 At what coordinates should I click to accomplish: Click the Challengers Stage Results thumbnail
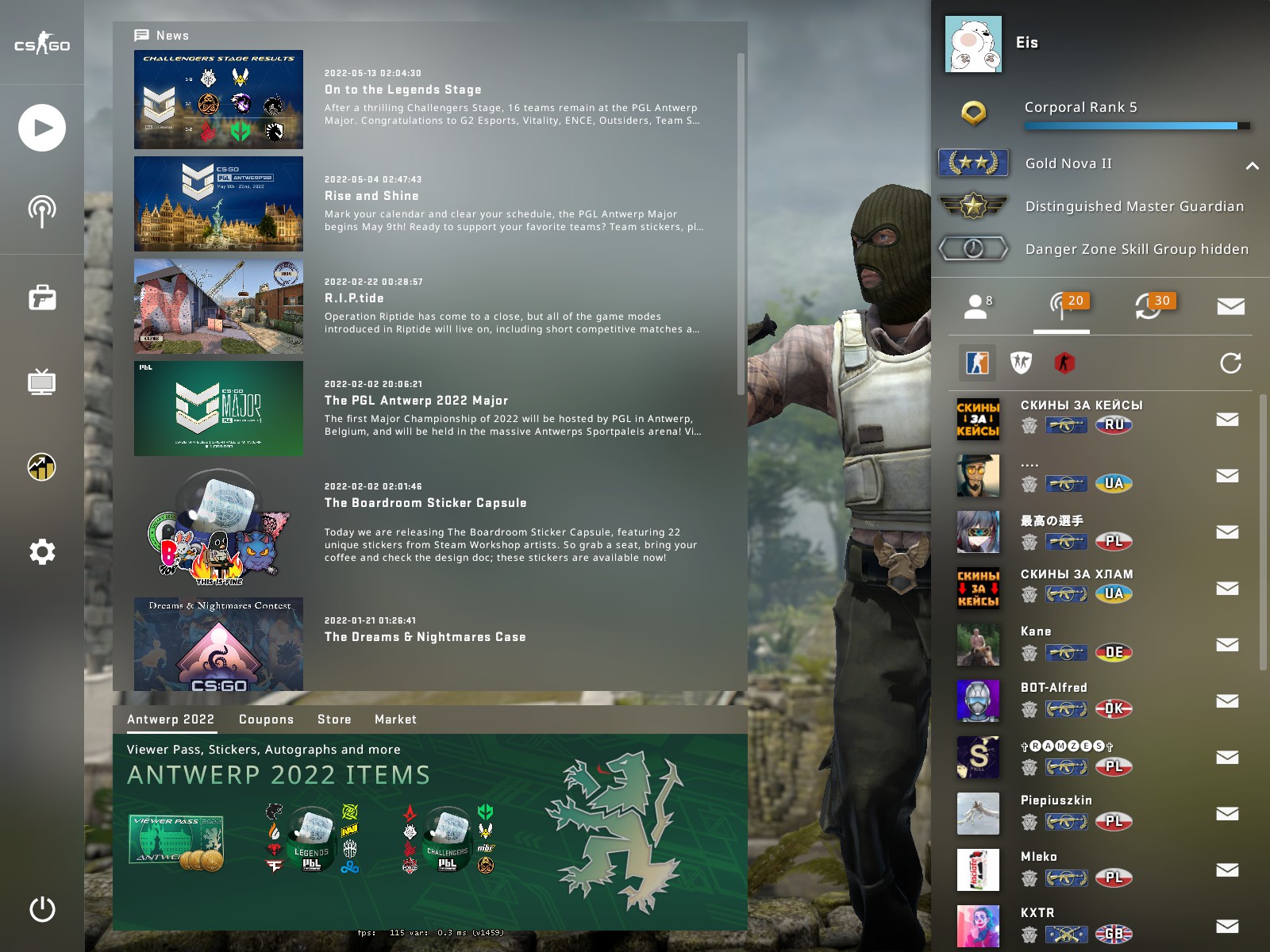click(218, 100)
